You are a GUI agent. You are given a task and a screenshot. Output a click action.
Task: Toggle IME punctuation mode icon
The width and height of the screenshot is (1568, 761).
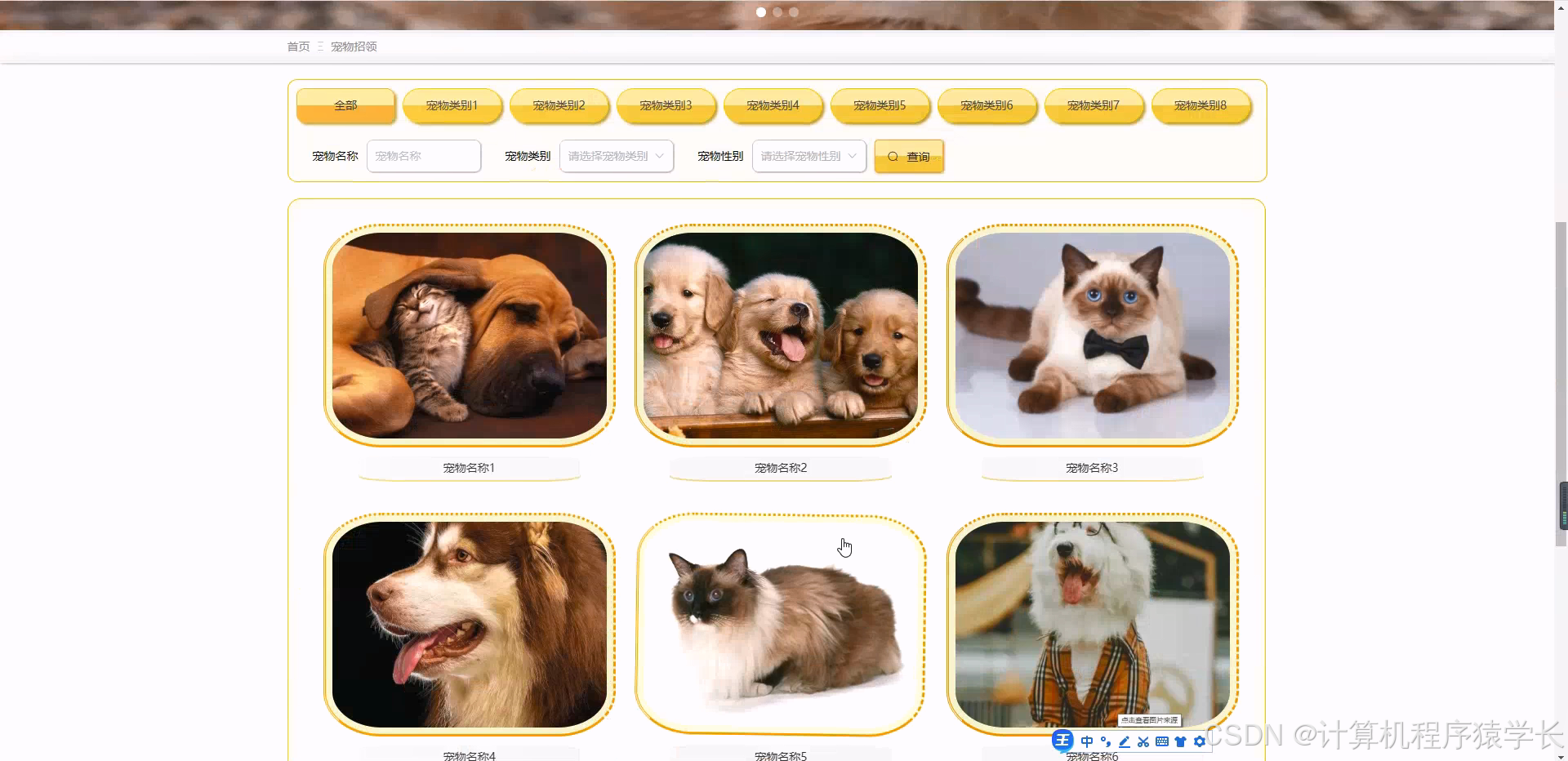[x=1106, y=741]
